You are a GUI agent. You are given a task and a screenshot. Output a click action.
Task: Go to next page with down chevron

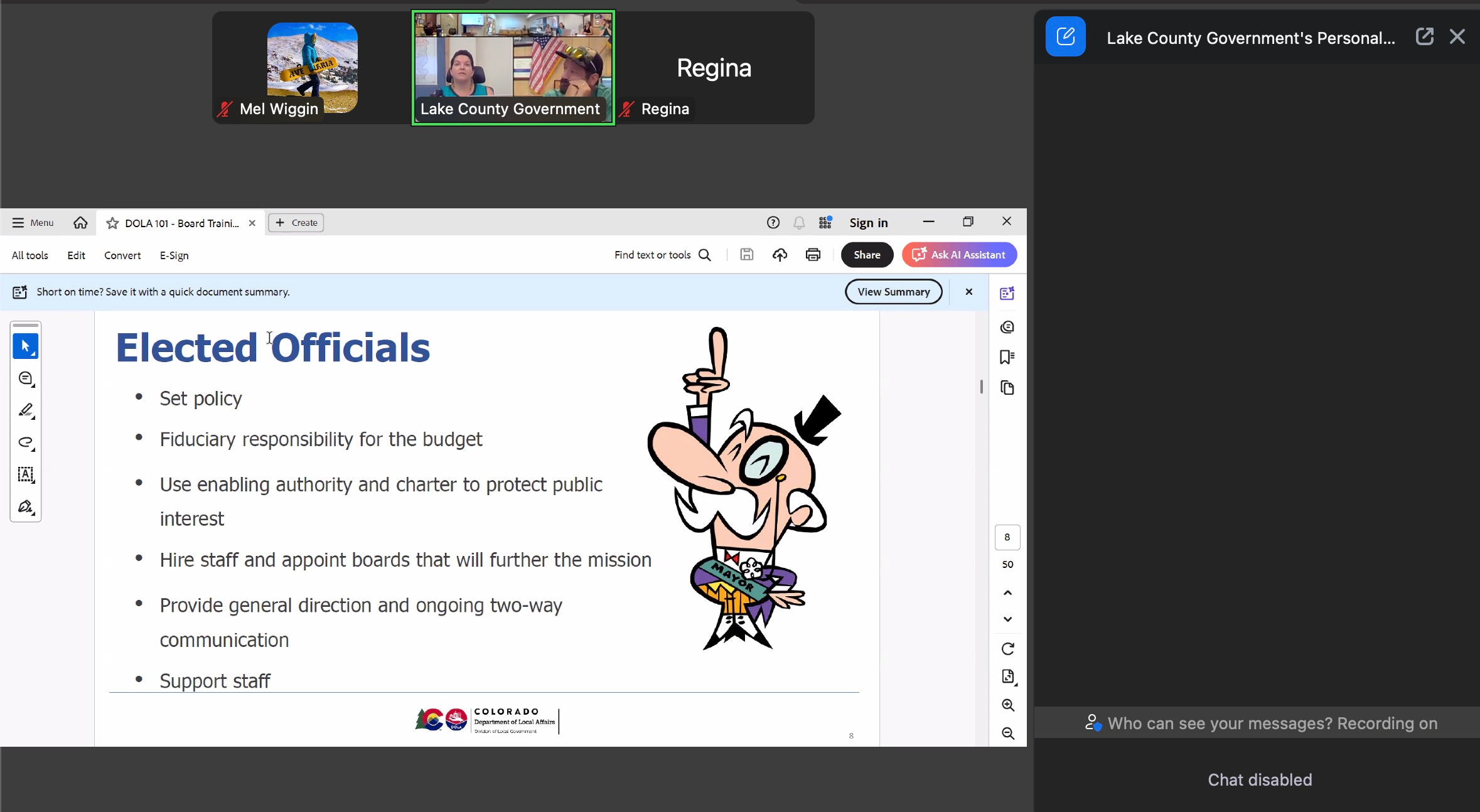(1007, 619)
